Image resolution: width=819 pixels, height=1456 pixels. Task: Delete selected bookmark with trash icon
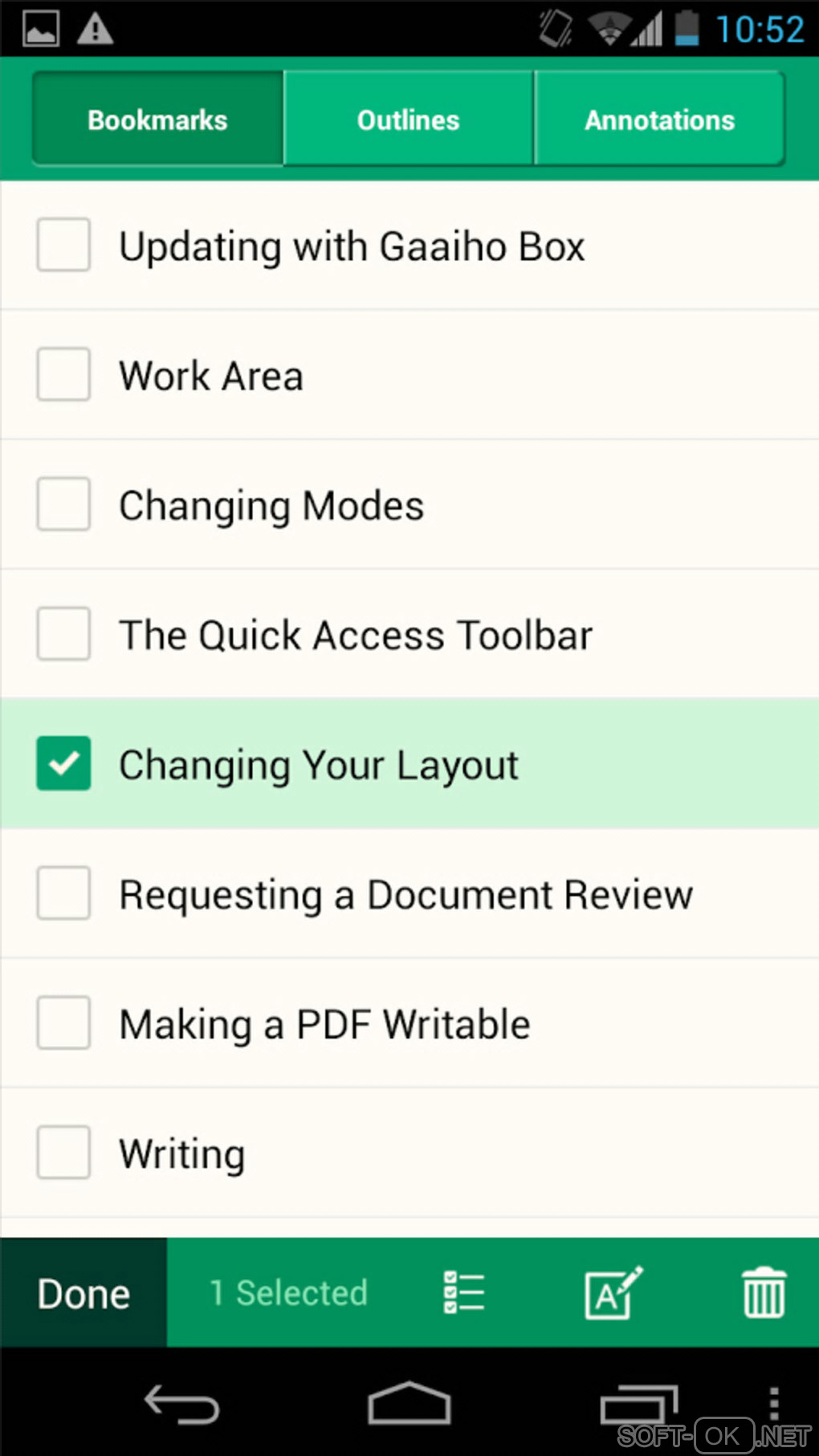click(x=764, y=1292)
